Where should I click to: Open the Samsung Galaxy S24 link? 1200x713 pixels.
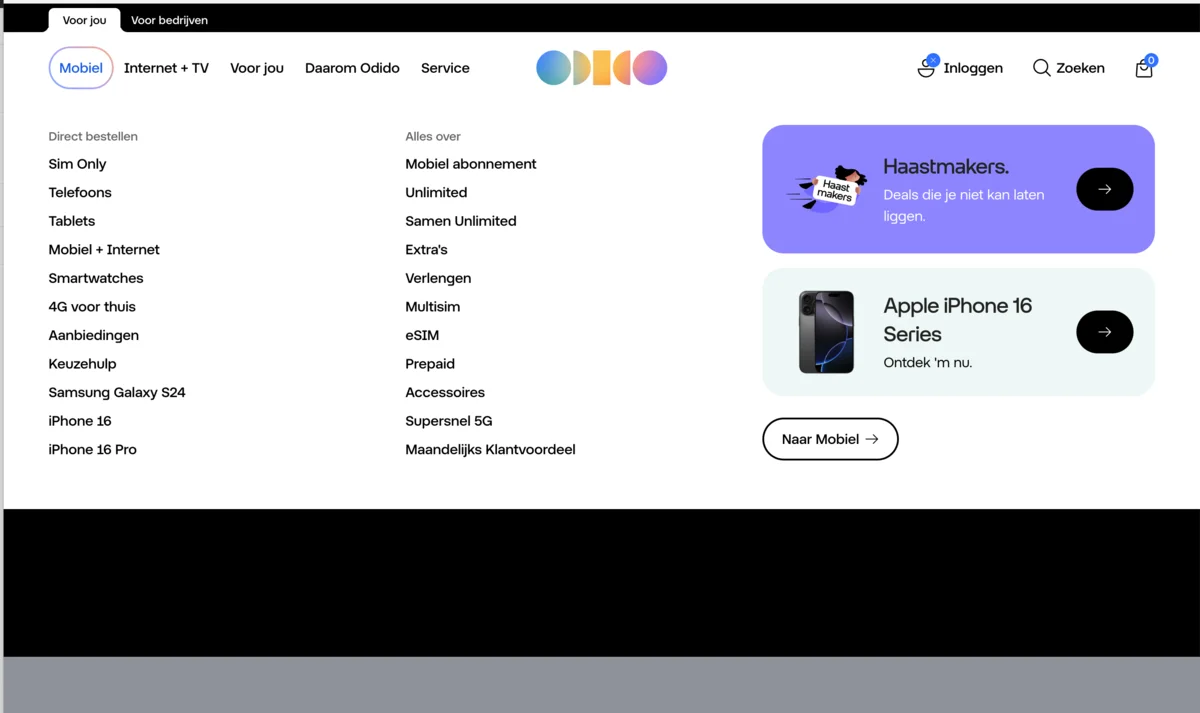tap(117, 392)
